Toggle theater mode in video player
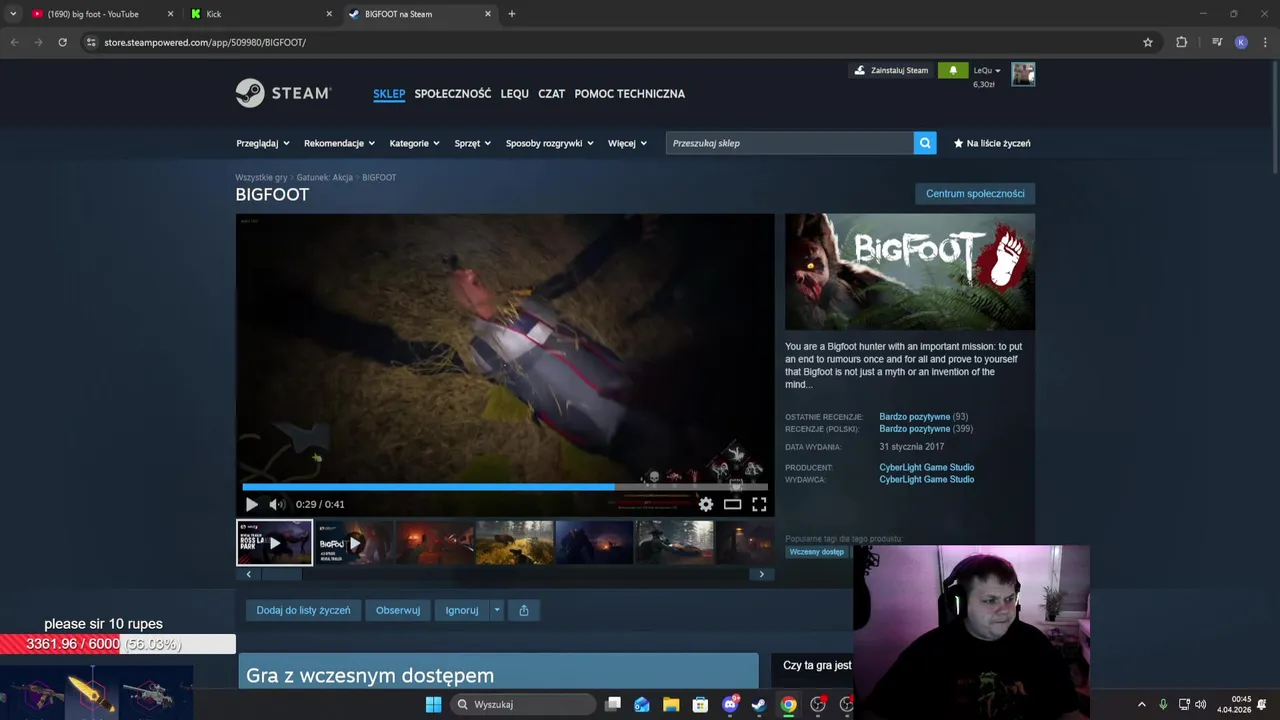The image size is (1280, 720). pos(733,505)
